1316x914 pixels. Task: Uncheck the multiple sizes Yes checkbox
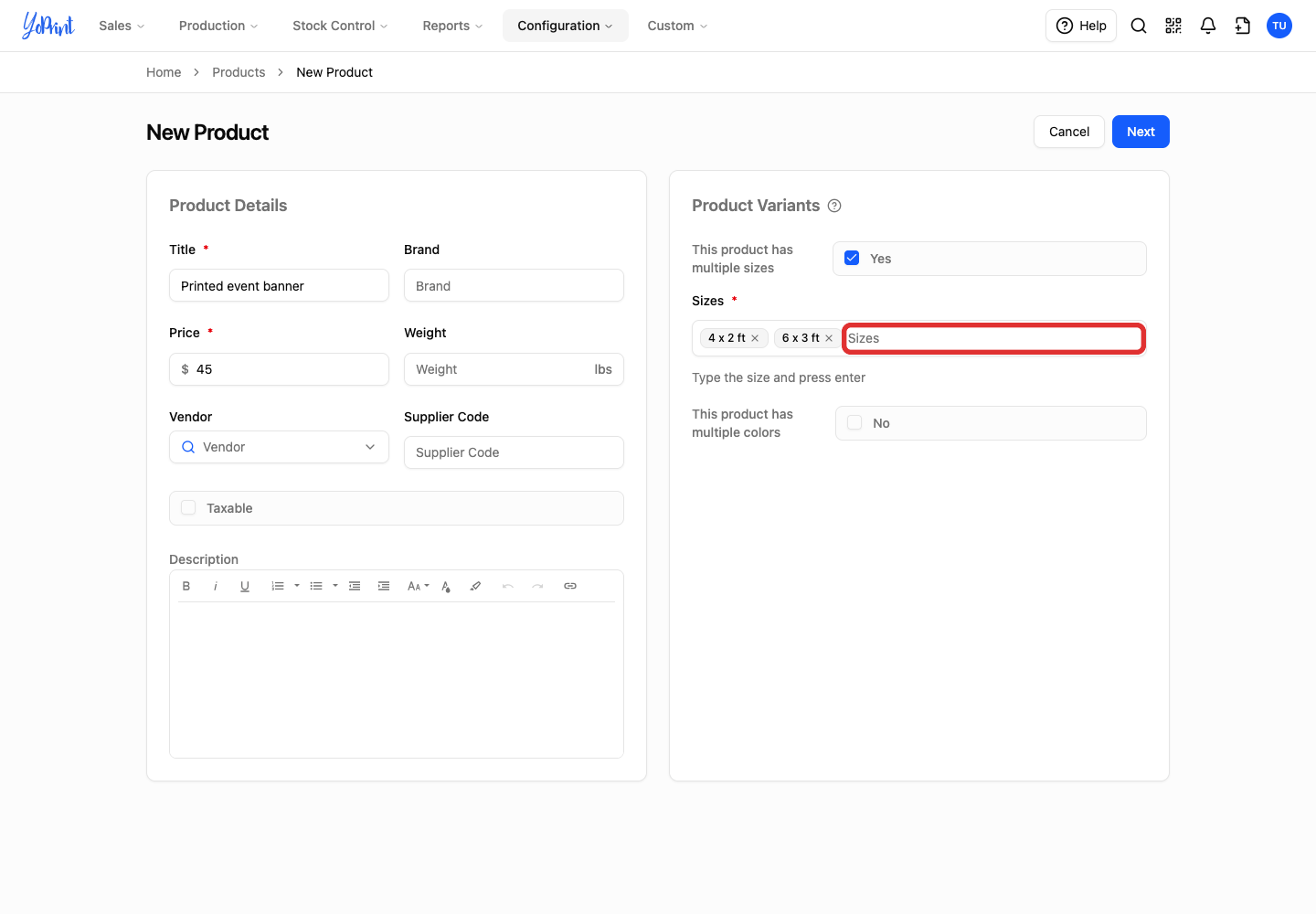coord(852,258)
